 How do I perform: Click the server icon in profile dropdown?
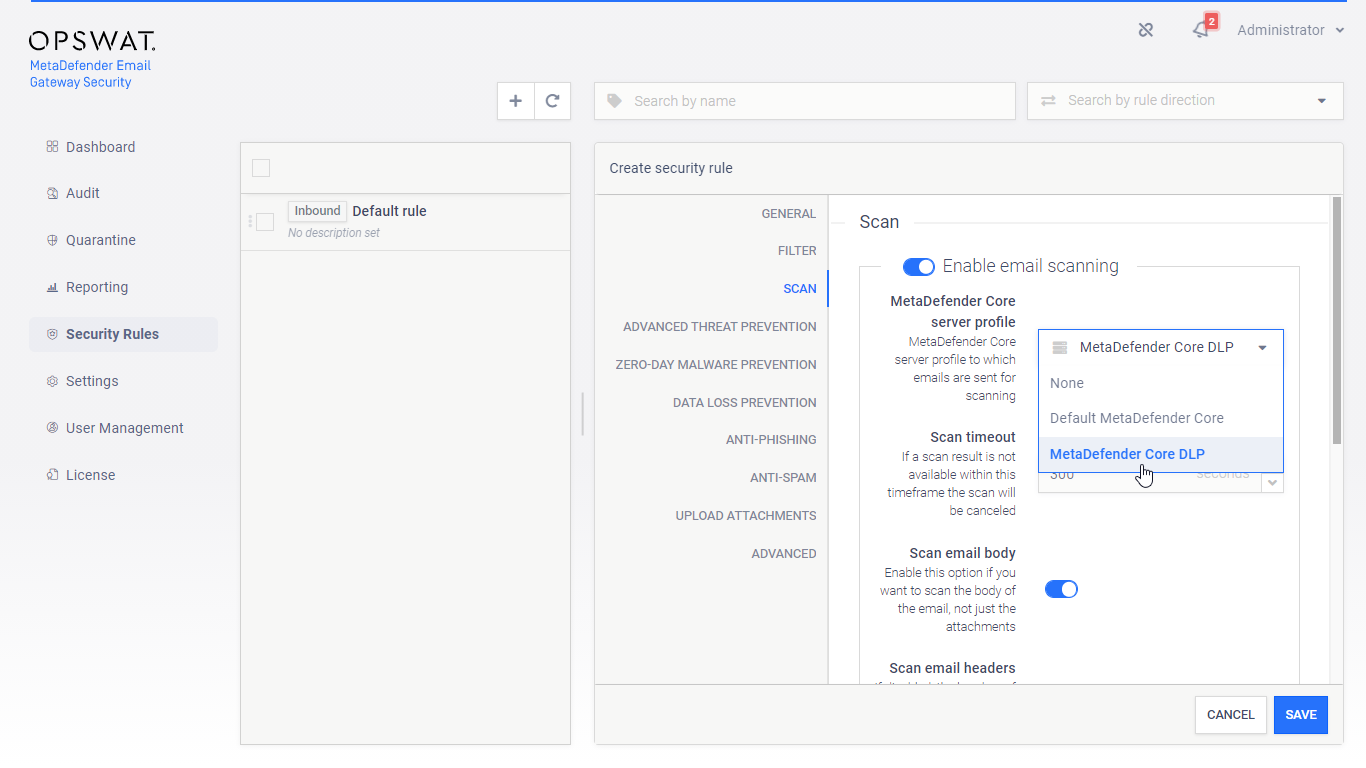1060,347
